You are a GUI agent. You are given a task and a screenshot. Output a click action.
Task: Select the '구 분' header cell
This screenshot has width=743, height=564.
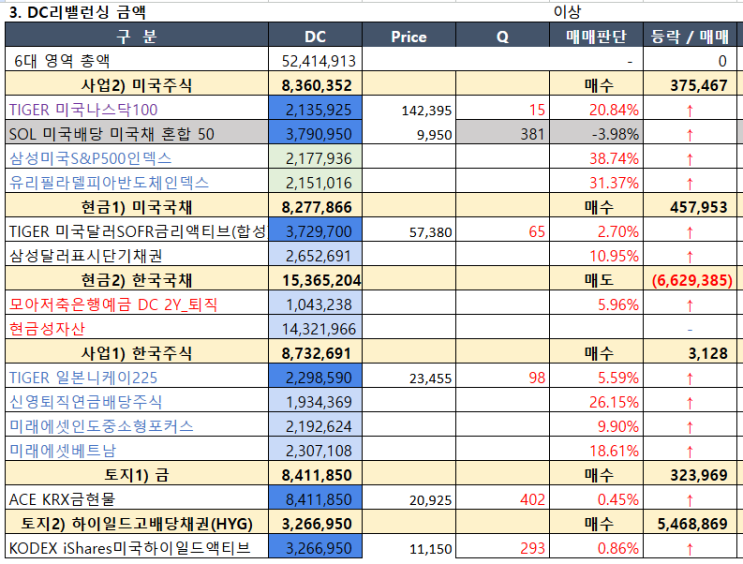click(x=137, y=36)
